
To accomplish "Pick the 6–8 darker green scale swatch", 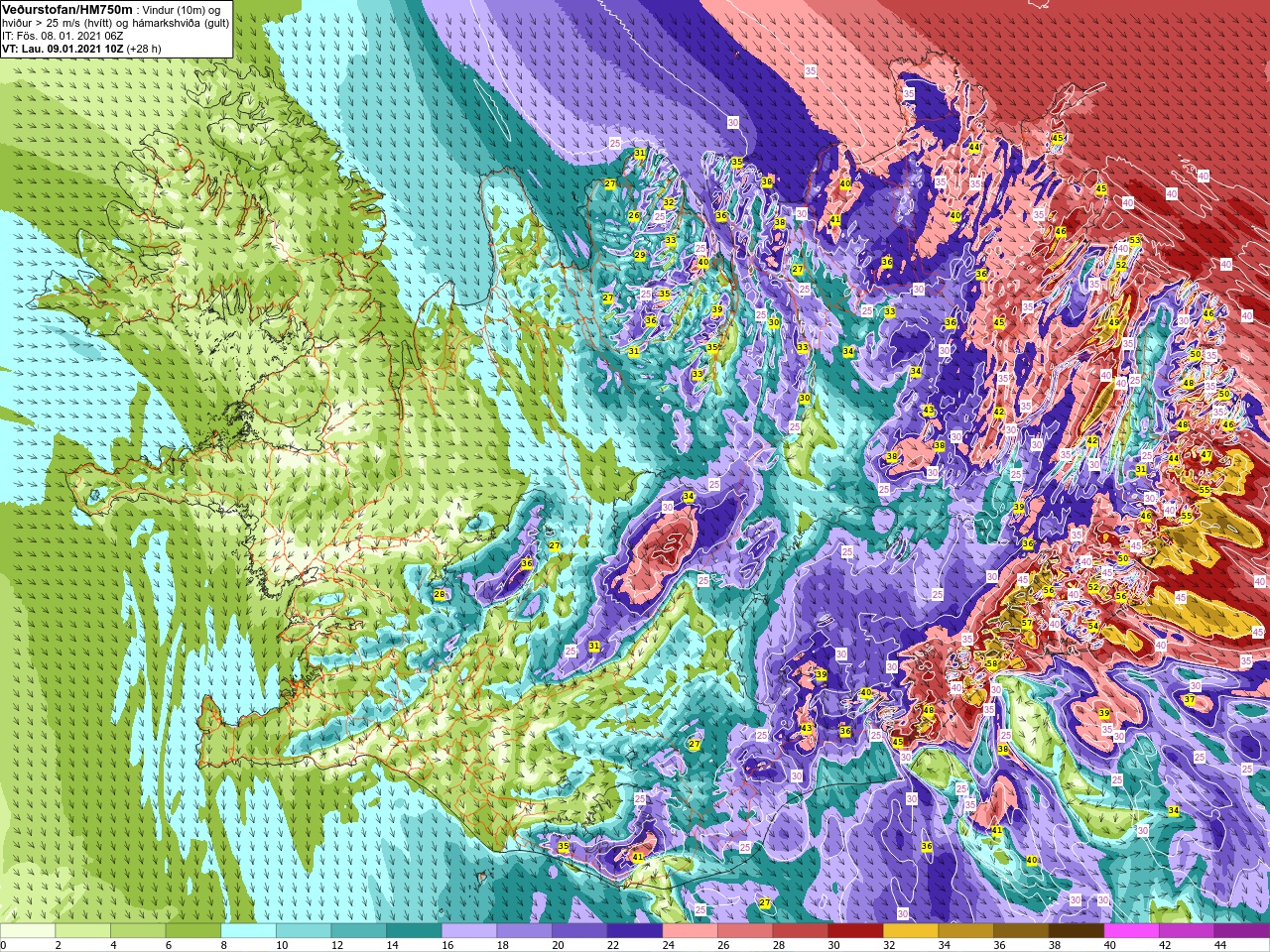I will 193,931.
